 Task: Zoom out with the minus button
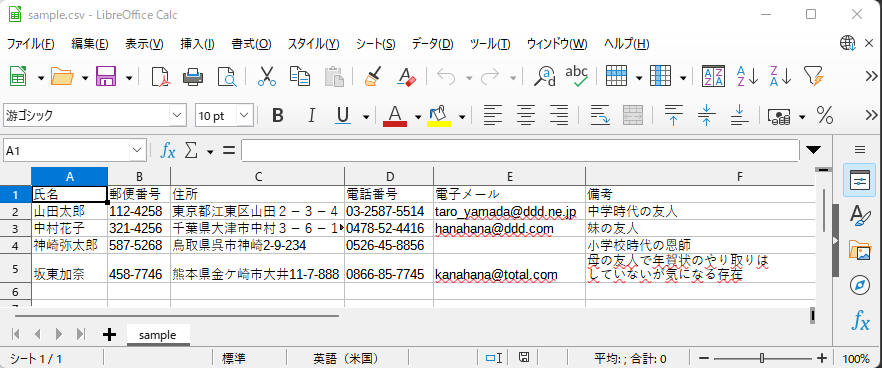pyautogui.click(x=703, y=358)
